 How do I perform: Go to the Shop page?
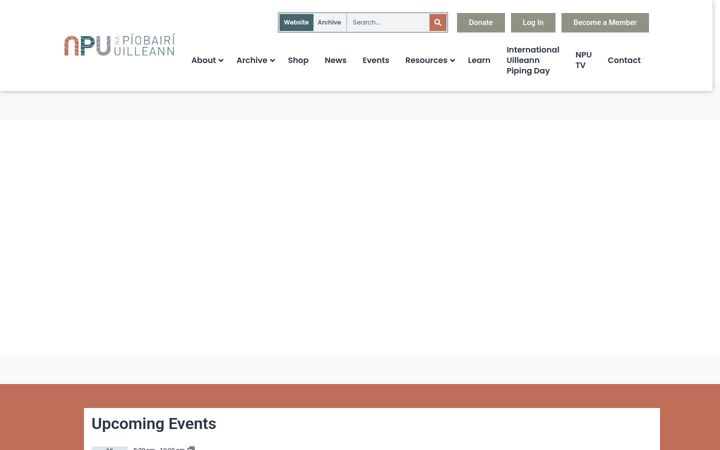(x=298, y=60)
